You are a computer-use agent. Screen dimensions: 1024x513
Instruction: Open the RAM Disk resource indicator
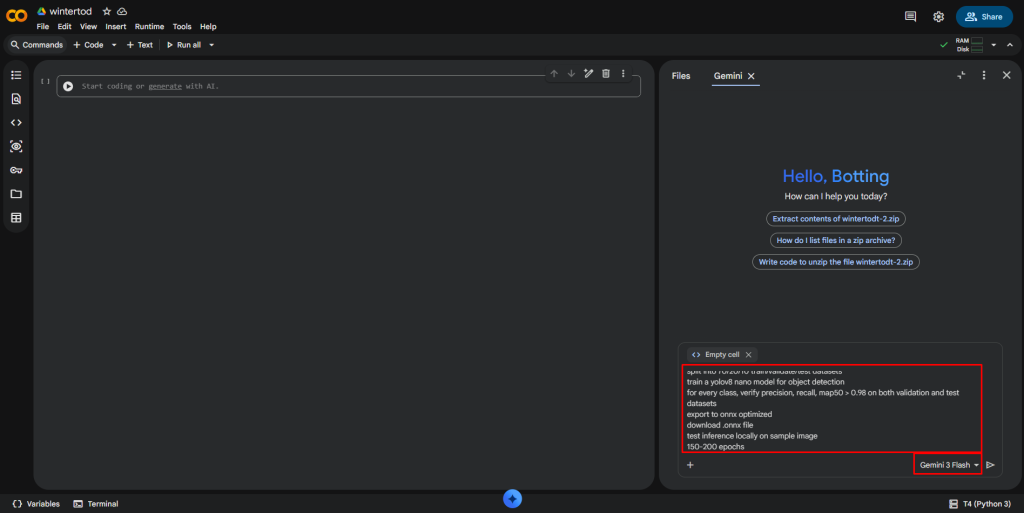(969, 45)
